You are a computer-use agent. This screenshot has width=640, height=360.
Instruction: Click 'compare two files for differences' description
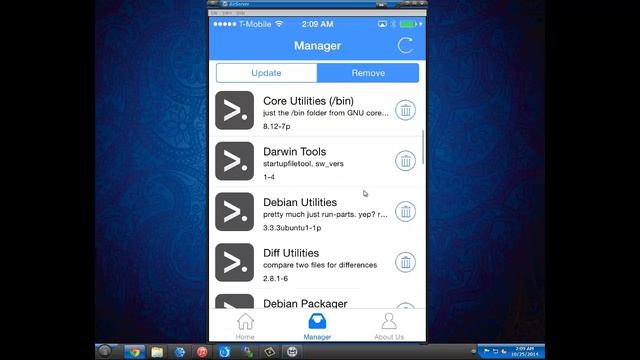tap(320, 265)
